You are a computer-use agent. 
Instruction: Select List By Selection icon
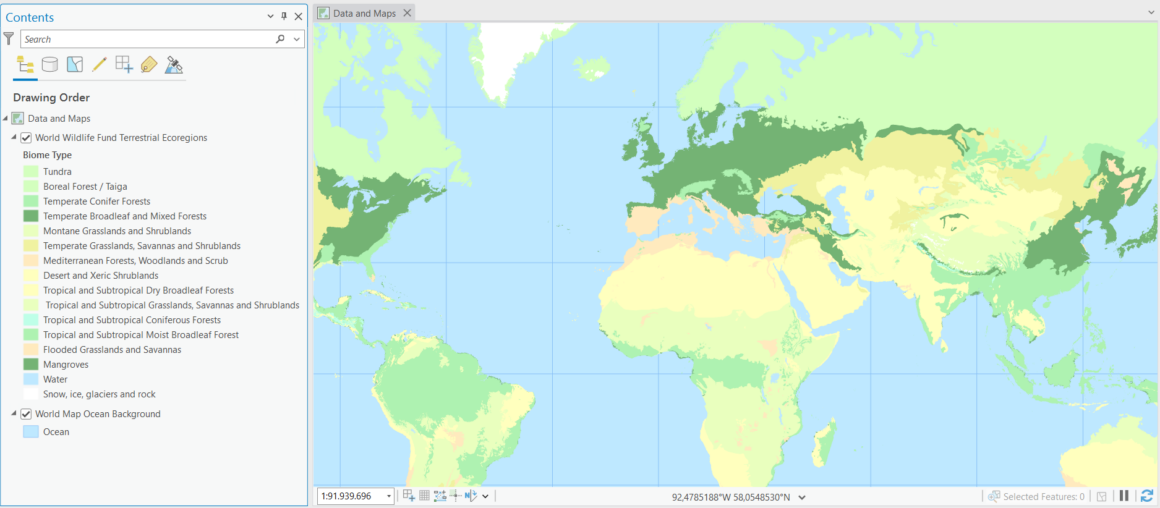point(75,64)
